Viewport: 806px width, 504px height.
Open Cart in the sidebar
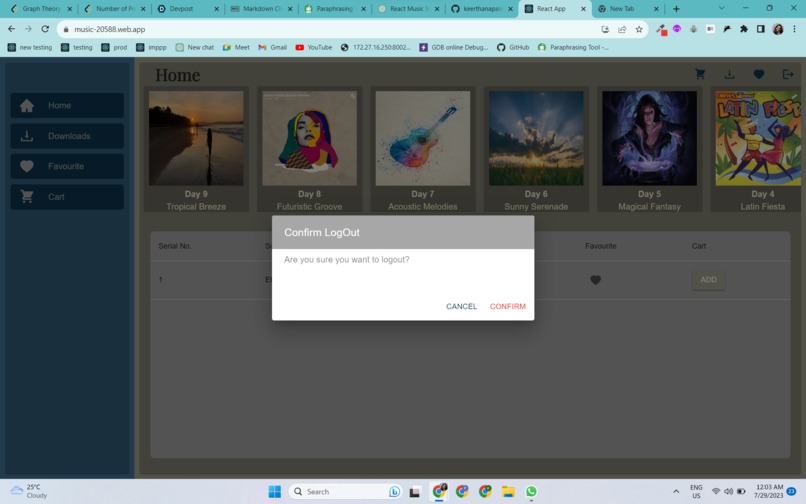pos(67,196)
